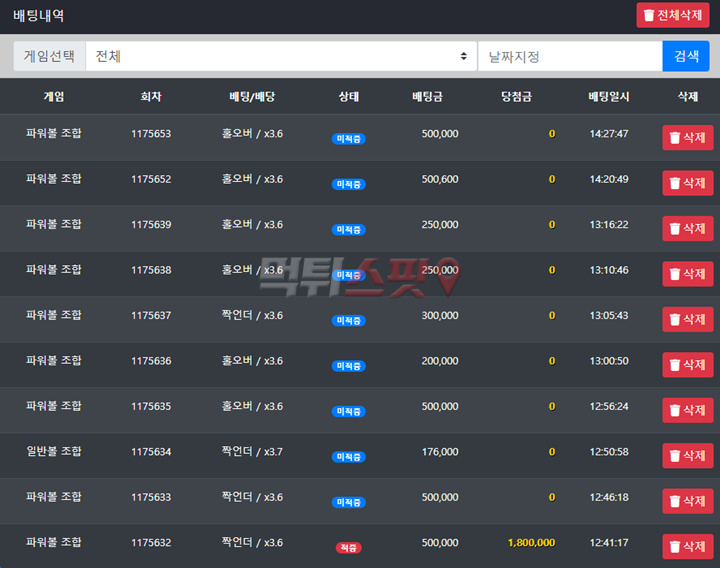Delete bet for round 1175638
The height and width of the screenshot is (568, 720).
tap(687, 274)
